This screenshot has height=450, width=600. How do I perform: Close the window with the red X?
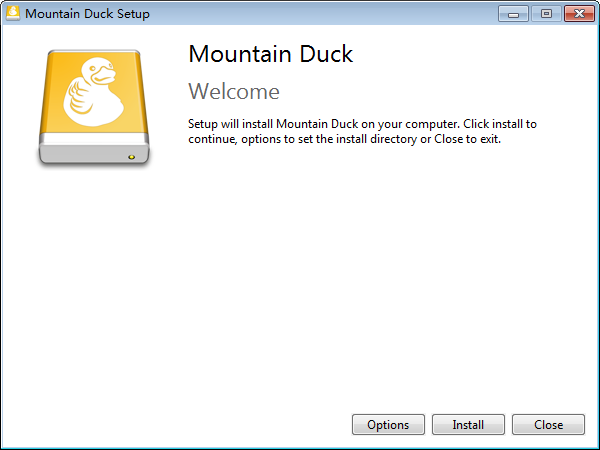[577, 14]
